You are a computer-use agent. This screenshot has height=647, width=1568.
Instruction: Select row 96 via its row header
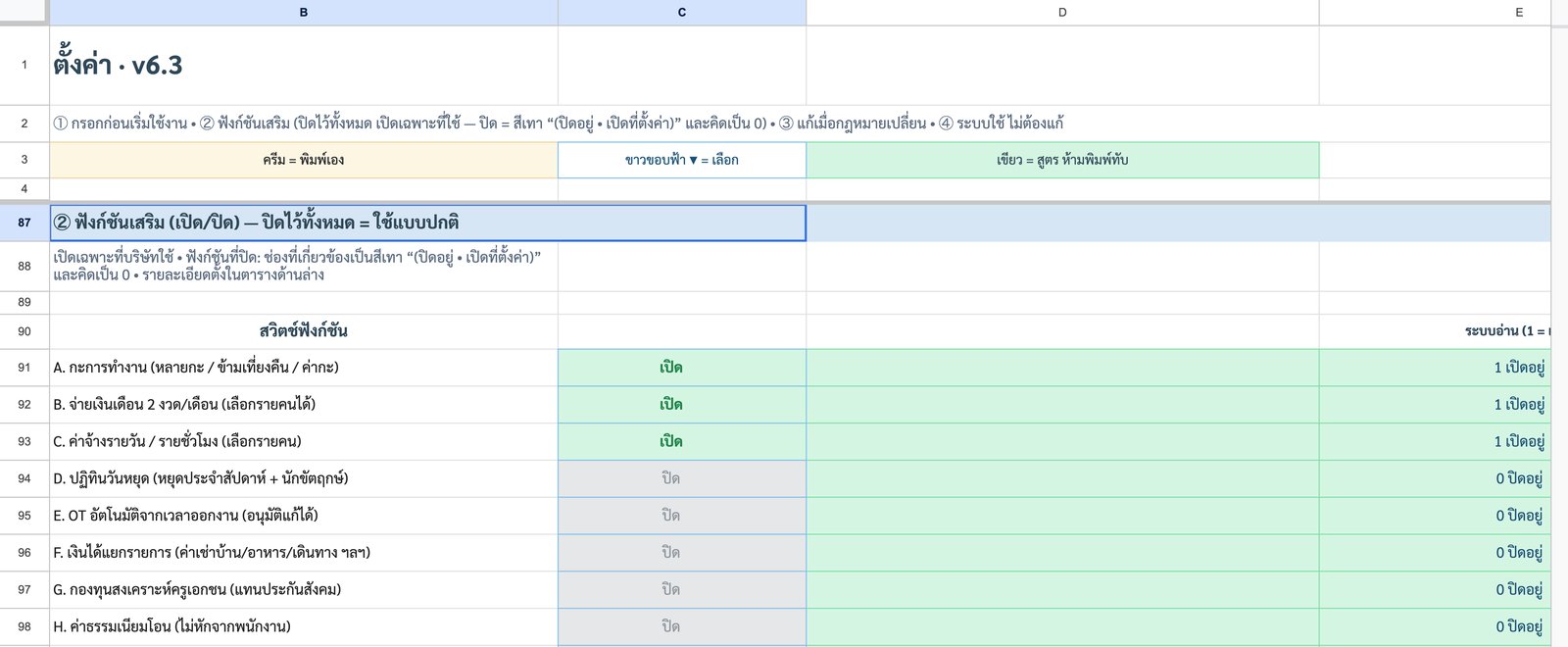[24, 553]
